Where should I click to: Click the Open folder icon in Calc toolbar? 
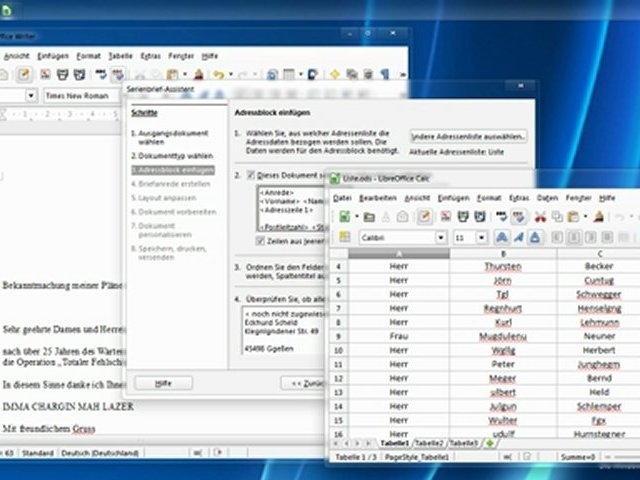368,216
